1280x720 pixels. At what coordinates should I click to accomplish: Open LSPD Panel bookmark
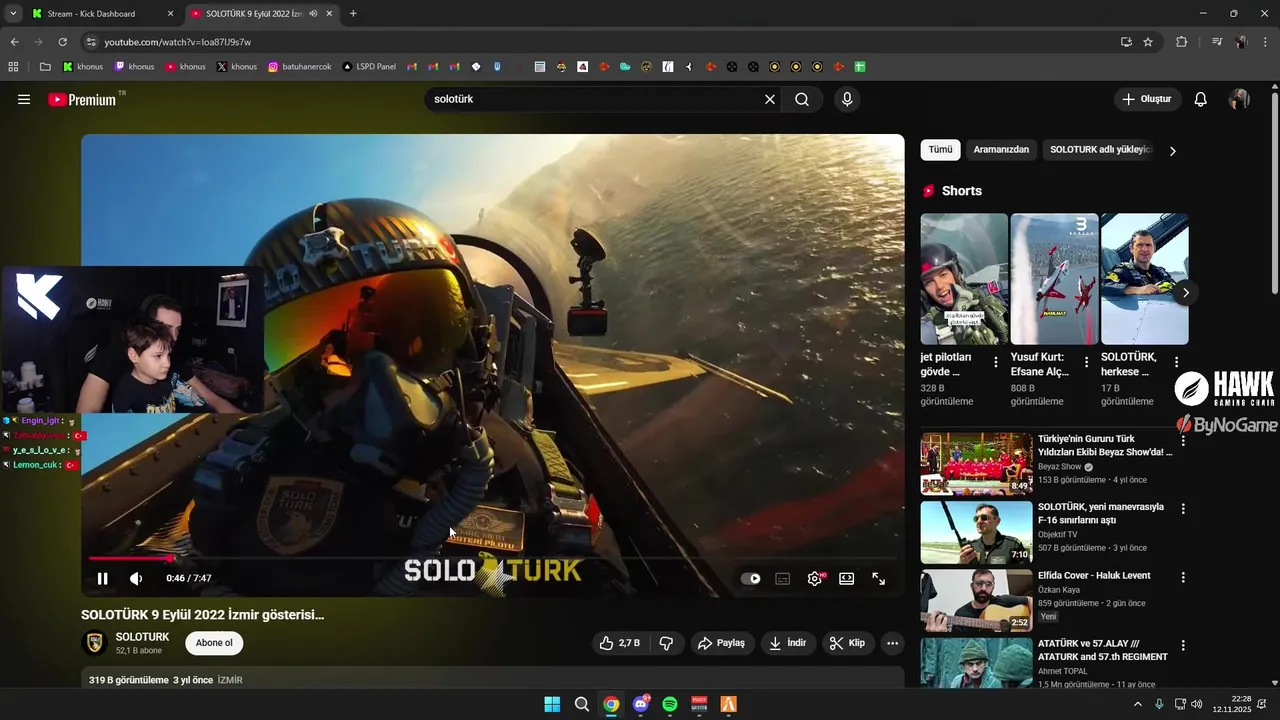click(x=368, y=67)
